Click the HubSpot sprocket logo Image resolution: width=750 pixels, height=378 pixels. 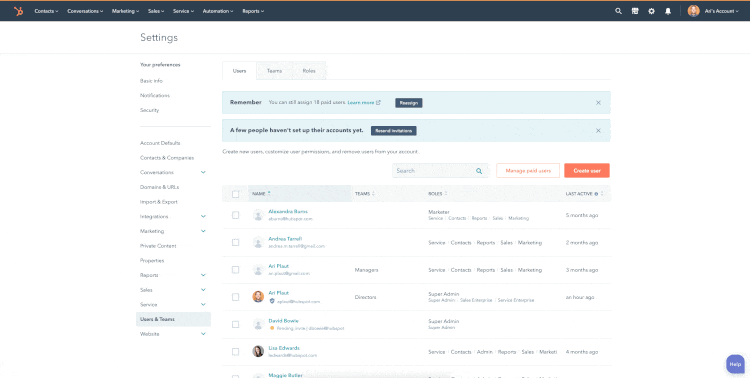pyautogui.click(x=18, y=11)
